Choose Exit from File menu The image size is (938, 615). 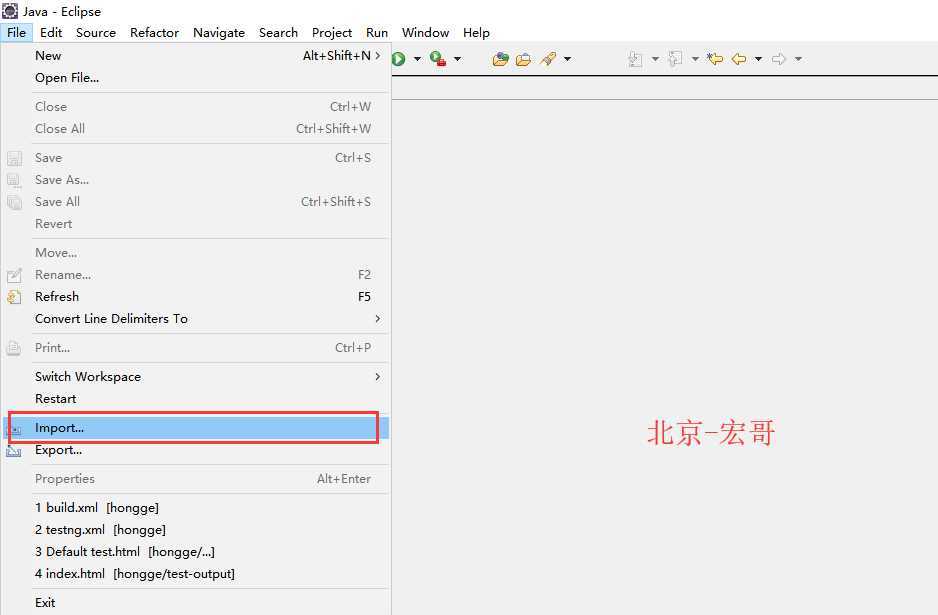pos(196,603)
